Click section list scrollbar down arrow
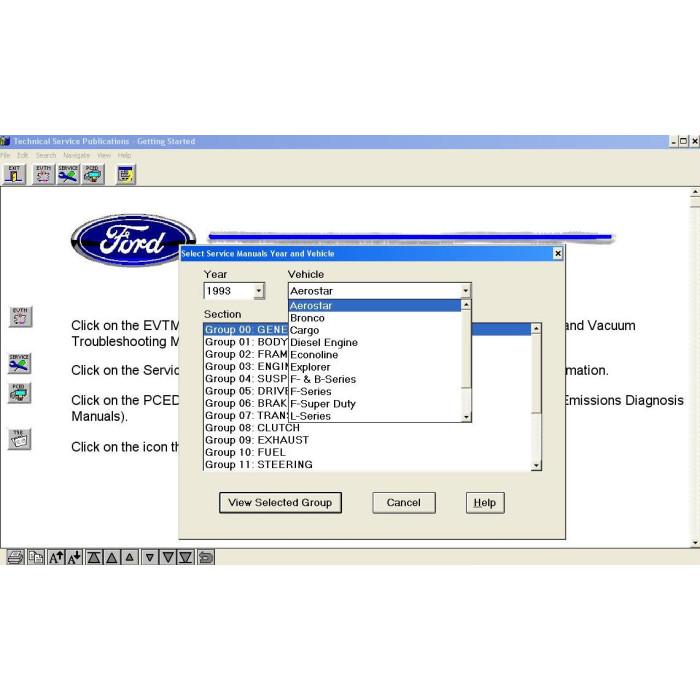Image resolution: width=700 pixels, height=700 pixels. click(x=536, y=465)
